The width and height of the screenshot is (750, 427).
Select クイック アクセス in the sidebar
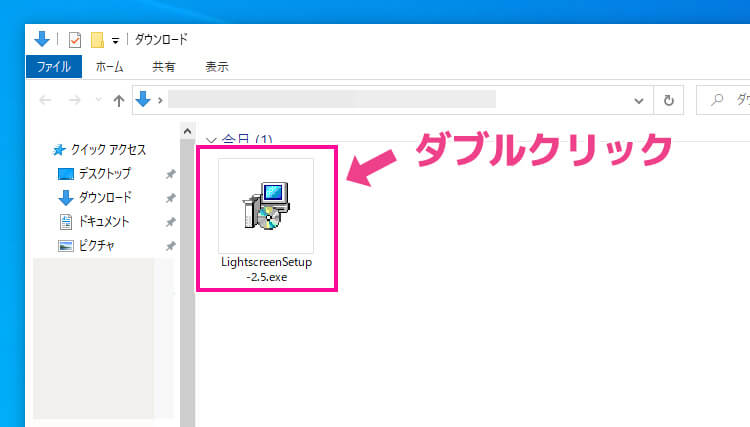point(107,150)
